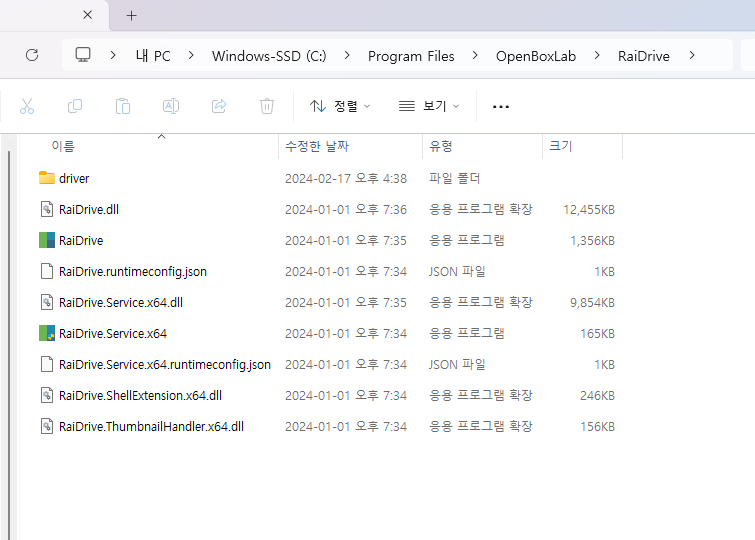The width and height of the screenshot is (755, 540).
Task: Expand chevron after Program Files
Action: tap(475, 55)
